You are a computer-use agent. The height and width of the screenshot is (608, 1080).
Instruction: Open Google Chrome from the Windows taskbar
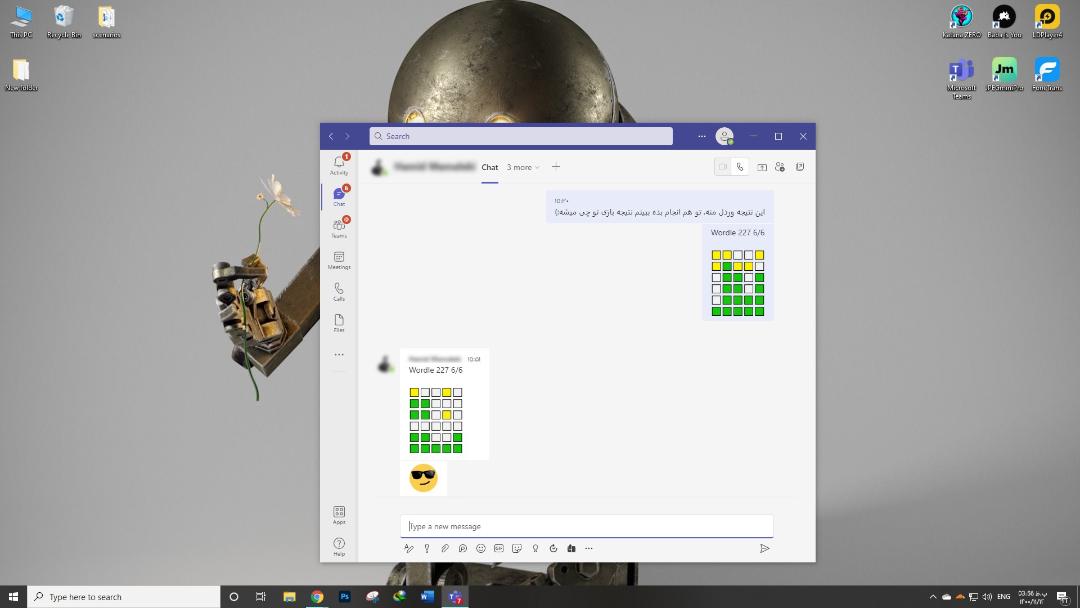317,597
